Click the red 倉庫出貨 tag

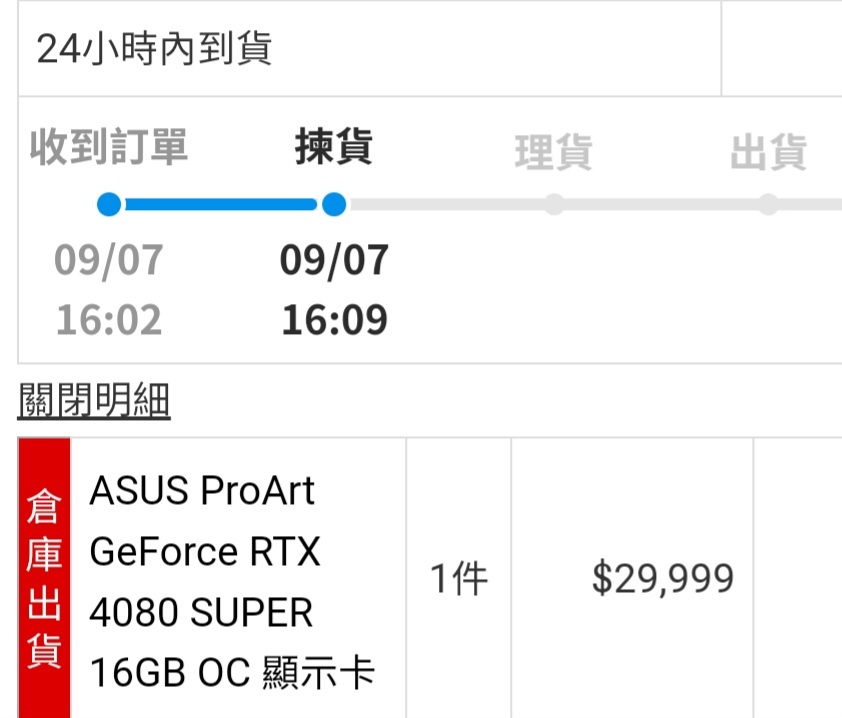[45, 579]
